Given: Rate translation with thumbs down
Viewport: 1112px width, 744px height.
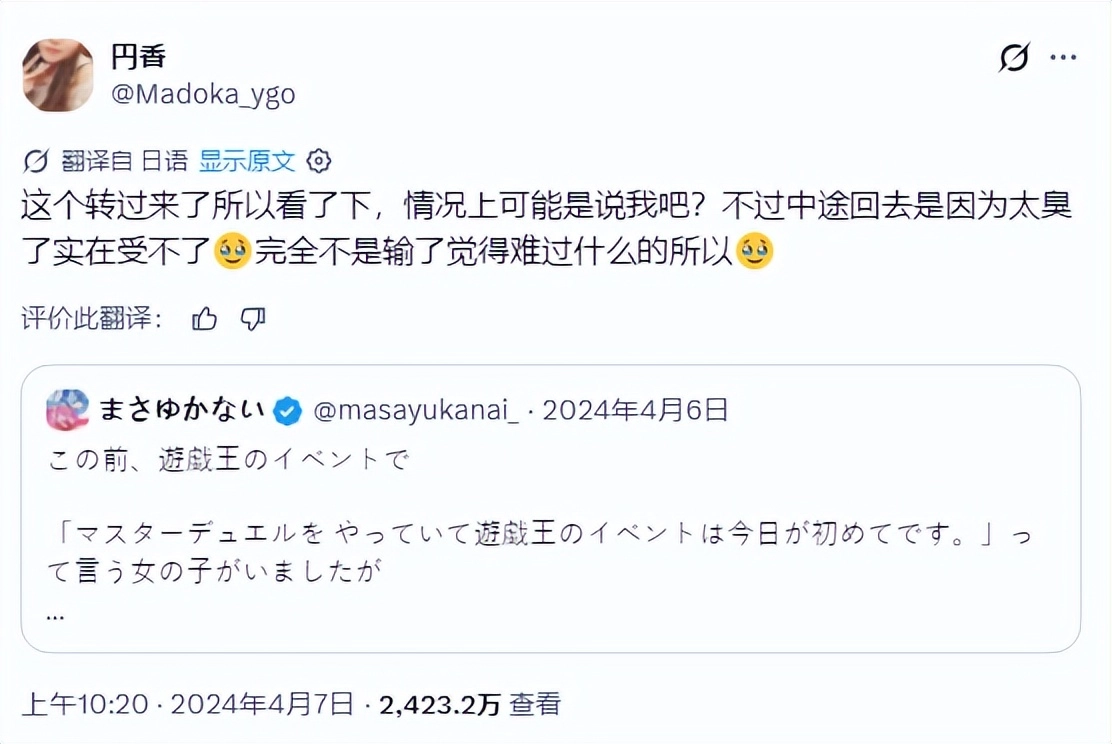Looking at the screenshot, I should pyautogui.click(x=253, y=319).
